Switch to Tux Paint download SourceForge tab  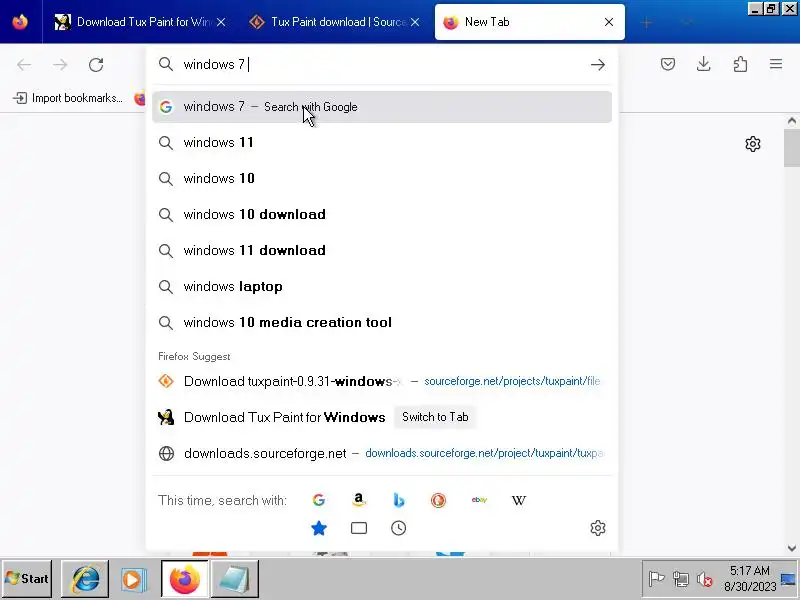pyautogui.click(x=329, y=22)
